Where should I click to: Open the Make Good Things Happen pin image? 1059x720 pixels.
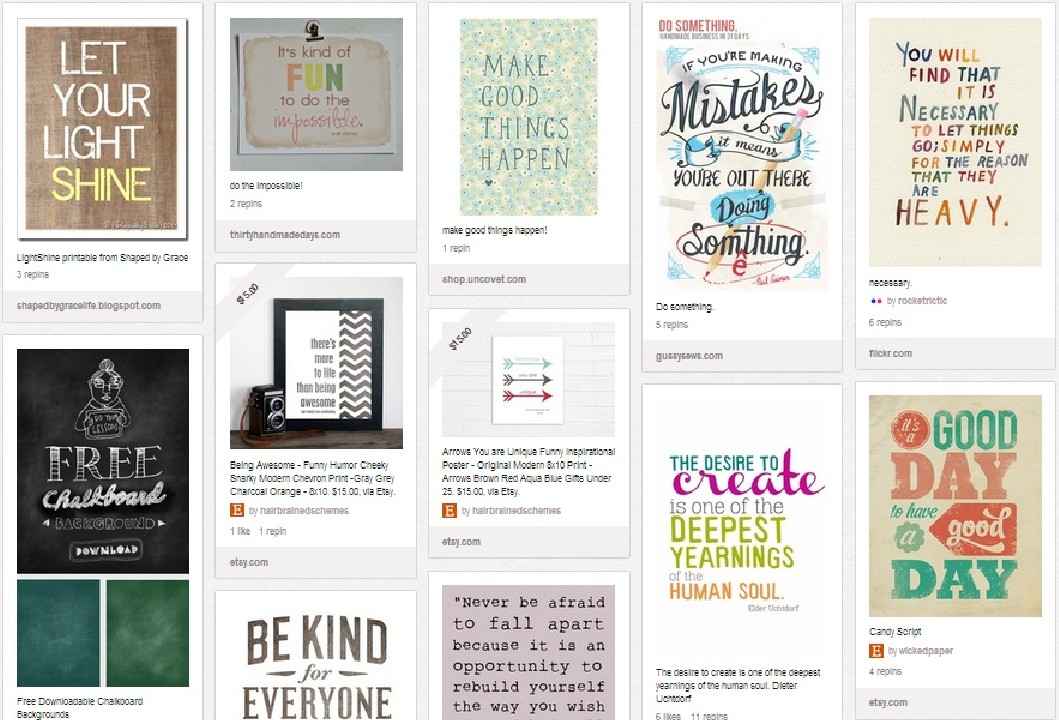point(529,118)
